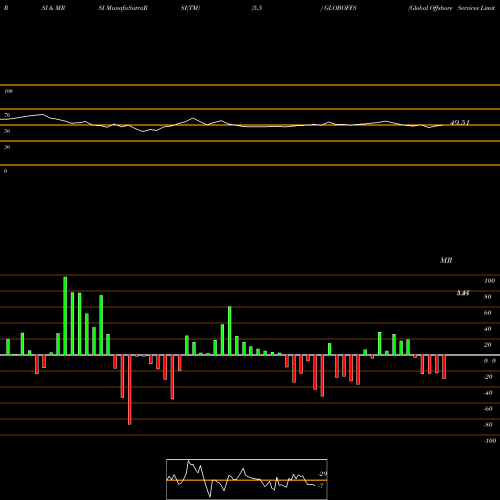Click the 100 label on the MR axis
The width and height of the screenshot is (500, 500).
coord(489,281)
